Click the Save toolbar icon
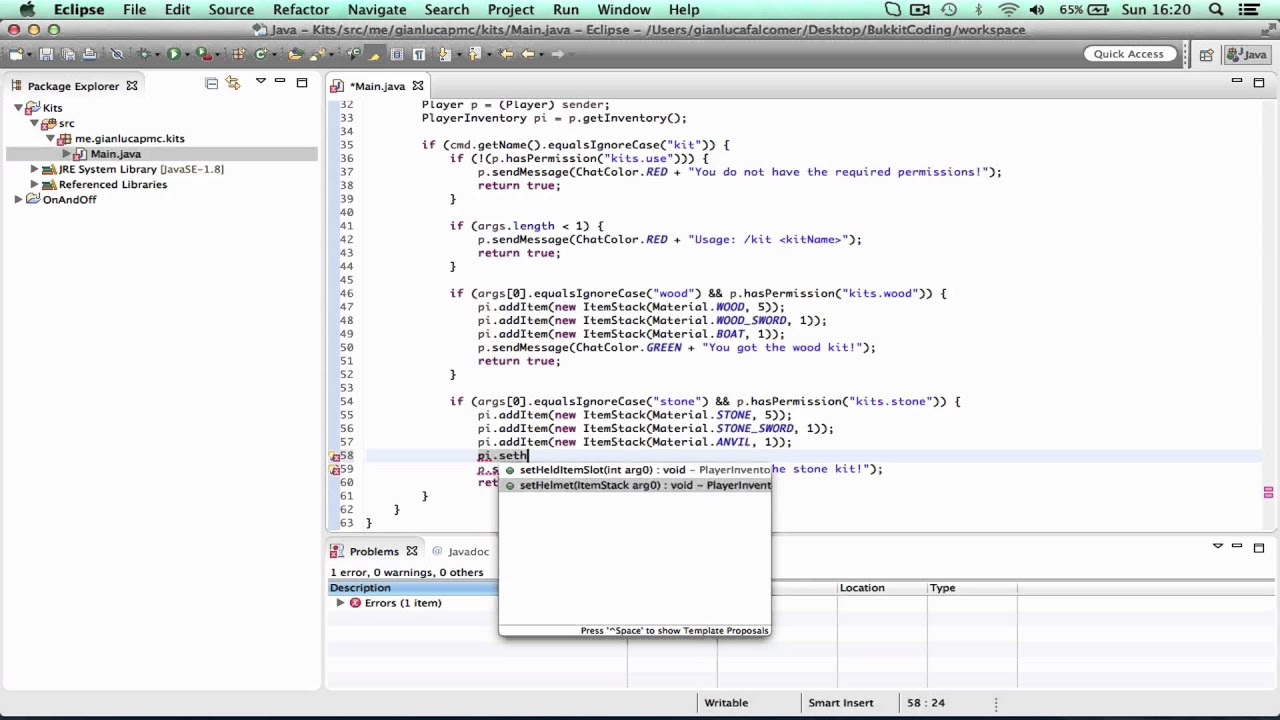This screenshot has width=1280, height=720. (x=46, y=54)
